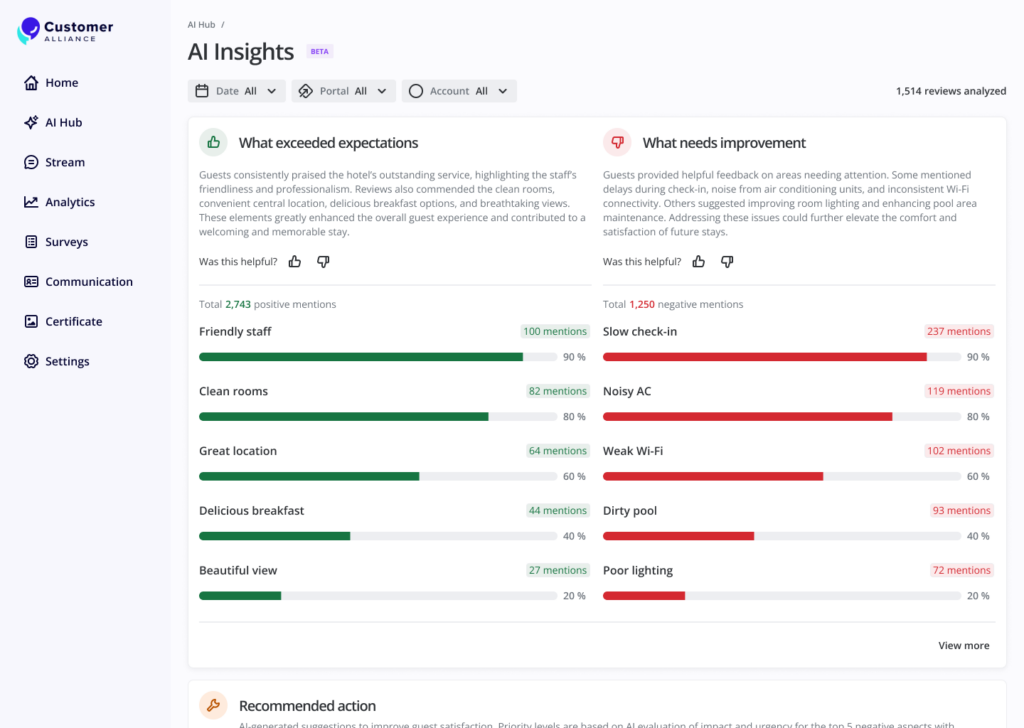Click the Analytics chart icon
The image size is (1024, 728).
(x=31, y=202)
